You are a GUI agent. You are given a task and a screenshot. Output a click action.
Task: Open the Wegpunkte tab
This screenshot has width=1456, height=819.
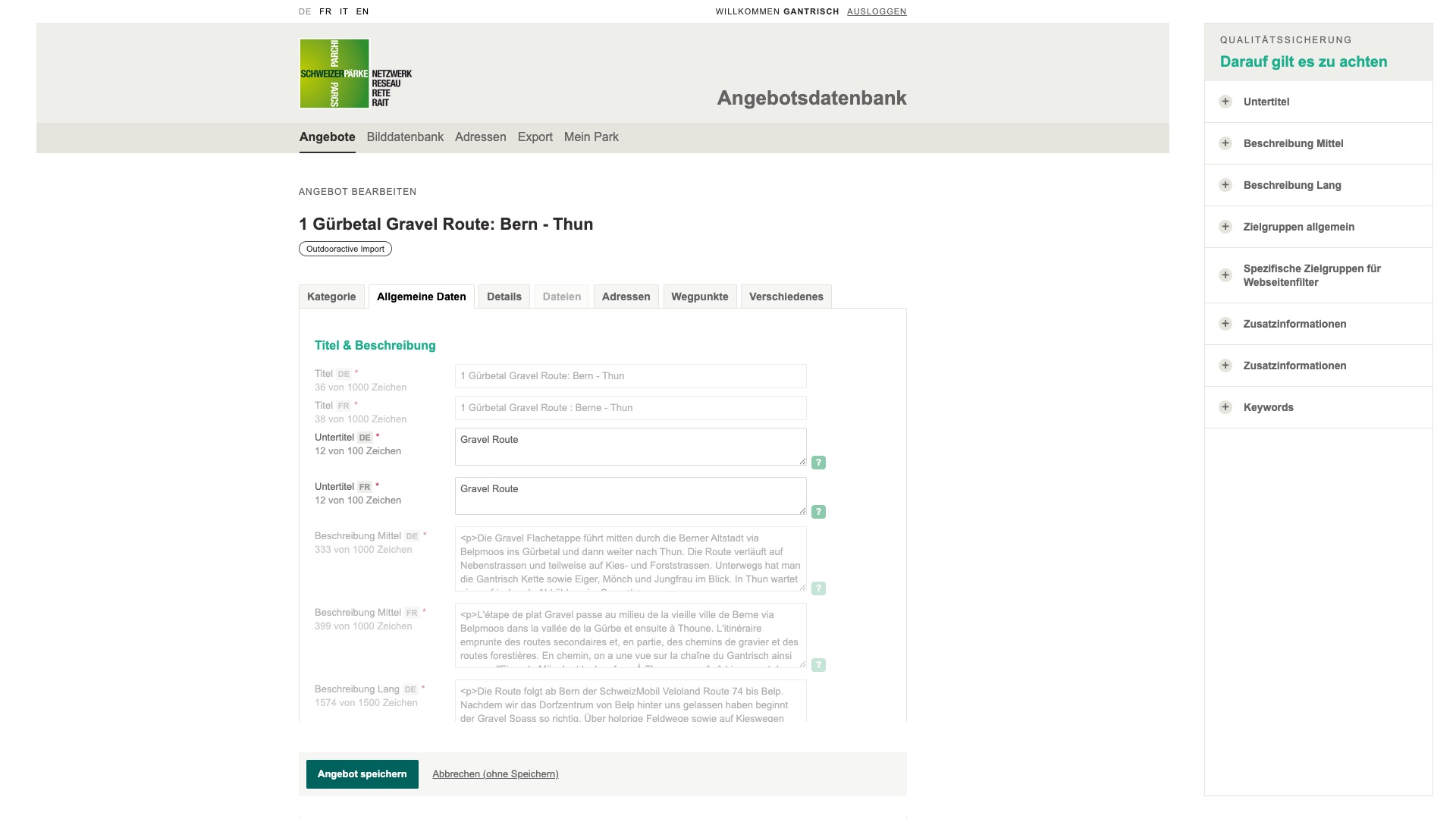pos(699,297)
